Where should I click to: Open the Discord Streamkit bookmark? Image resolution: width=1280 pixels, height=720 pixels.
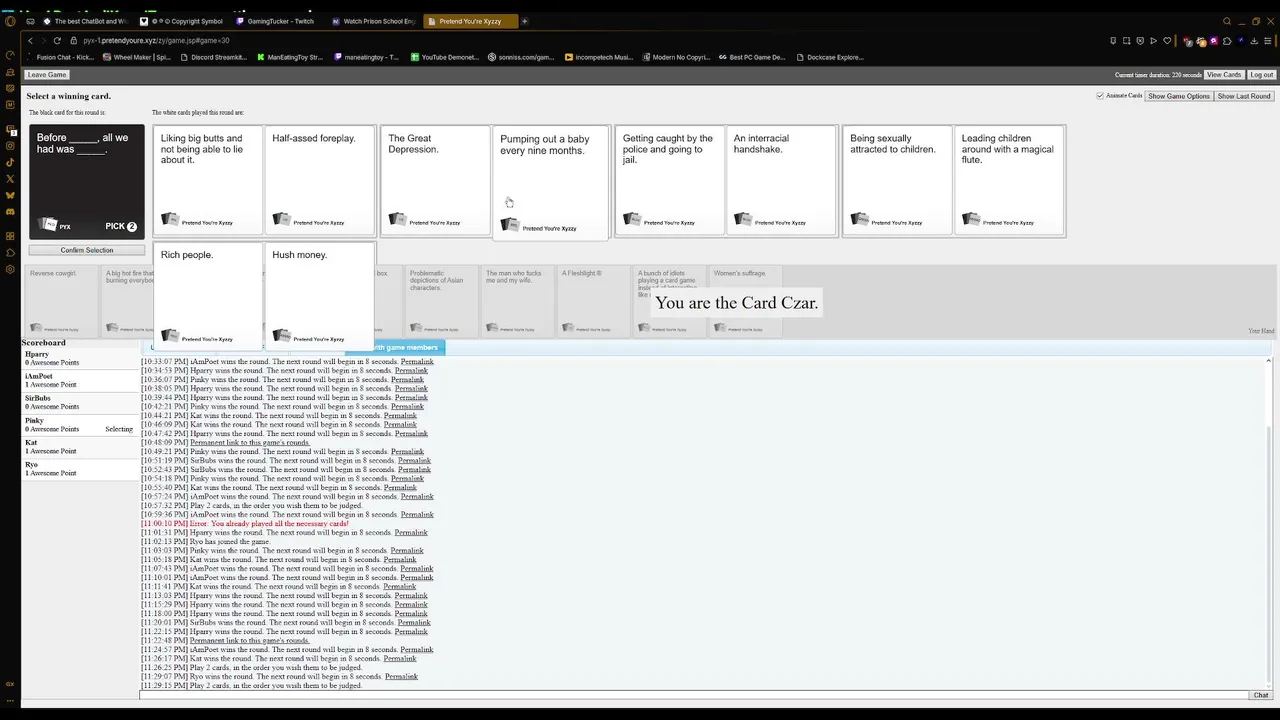click(x=213, y=57)
